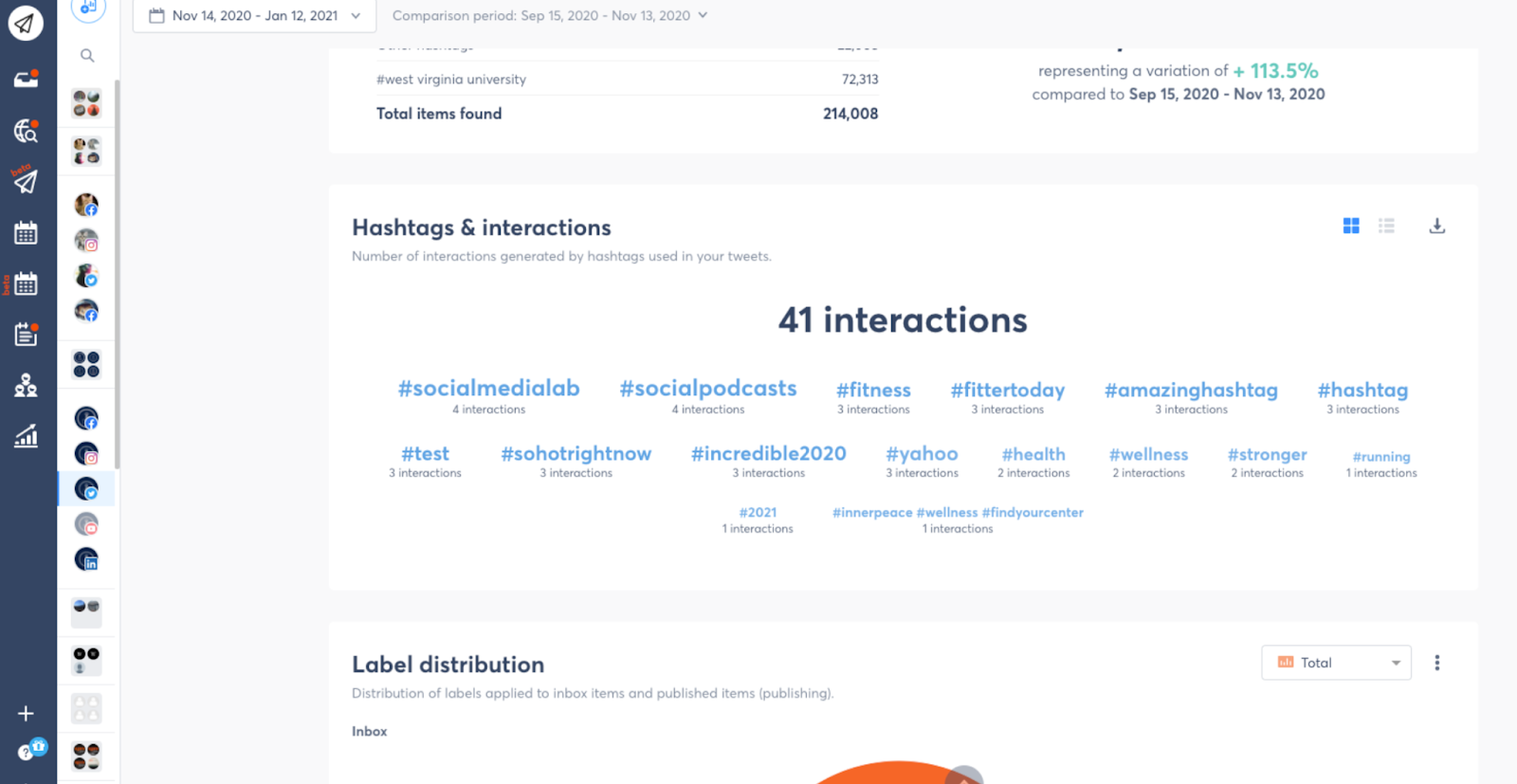The image size is (1517, 784).
Task: Open the comparison period dropdown
Action: click(x=550, y=15)
